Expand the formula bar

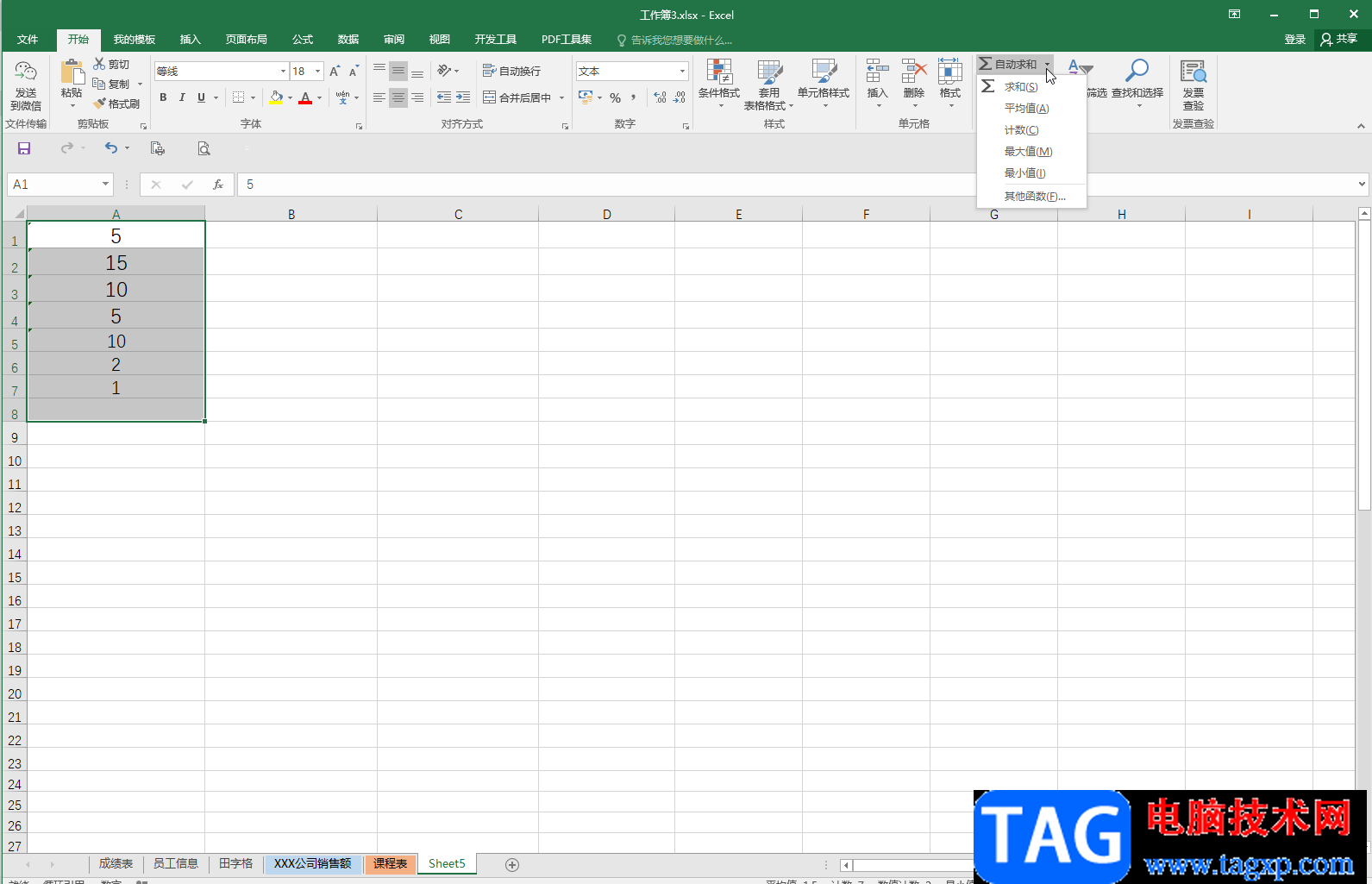(1362, 184)
